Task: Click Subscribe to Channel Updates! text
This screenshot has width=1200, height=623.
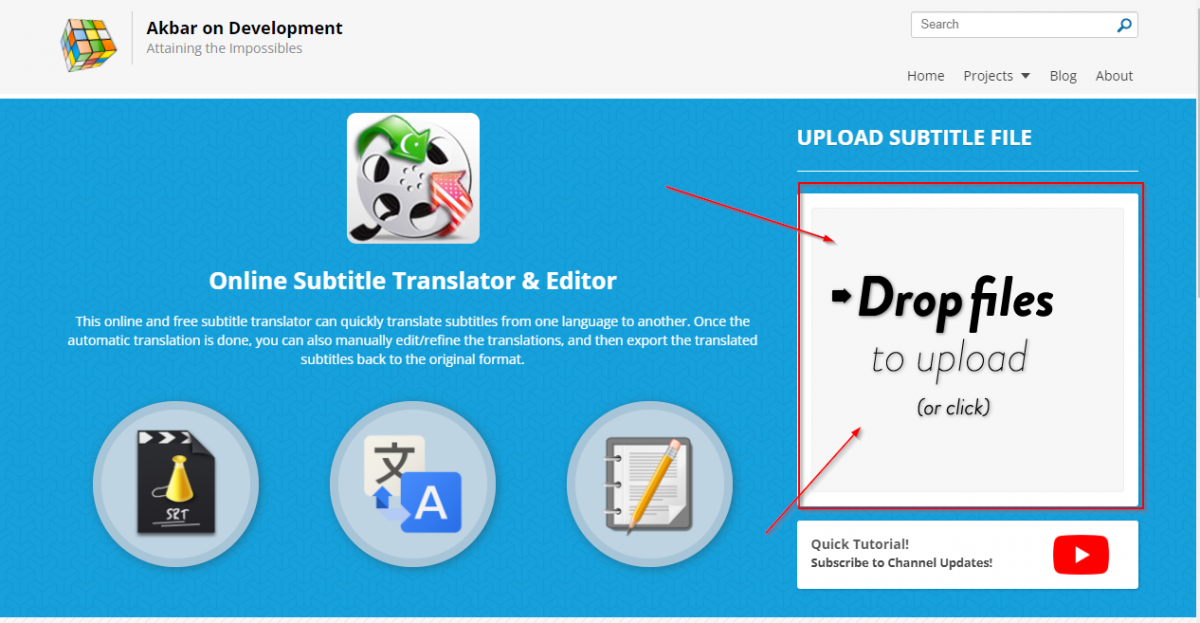Action: [x=901, y=563]
